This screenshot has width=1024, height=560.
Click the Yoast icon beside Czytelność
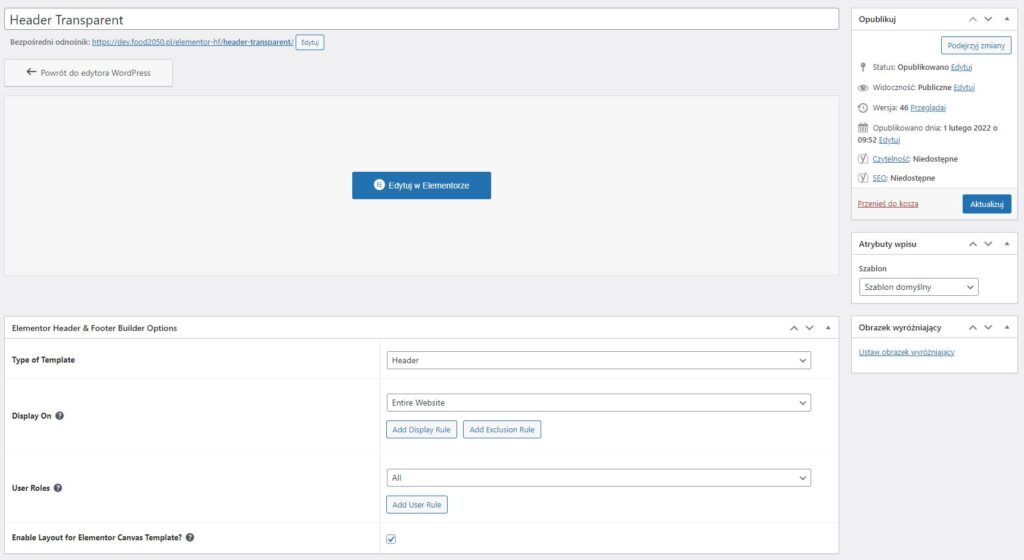[x=863, y=159]
